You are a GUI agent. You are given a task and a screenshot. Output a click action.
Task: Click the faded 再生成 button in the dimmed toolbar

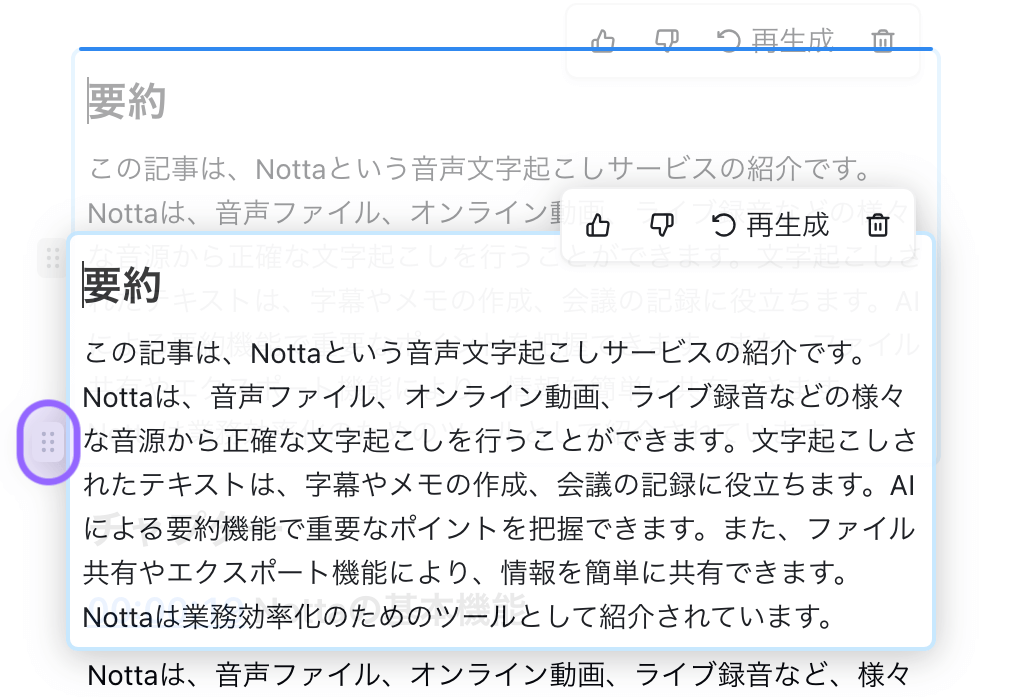775,41
